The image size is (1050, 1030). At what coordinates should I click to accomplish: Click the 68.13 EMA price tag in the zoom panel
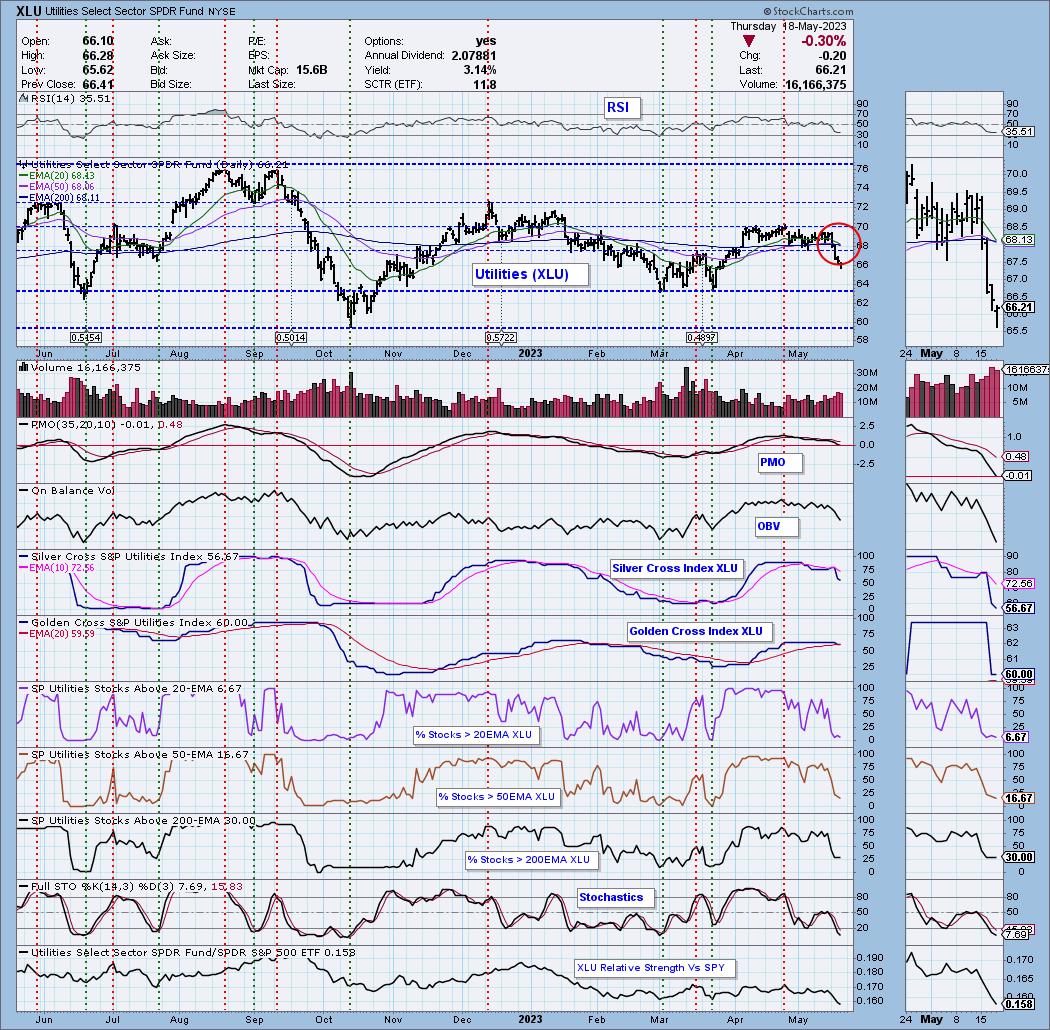coord(1020,240)
